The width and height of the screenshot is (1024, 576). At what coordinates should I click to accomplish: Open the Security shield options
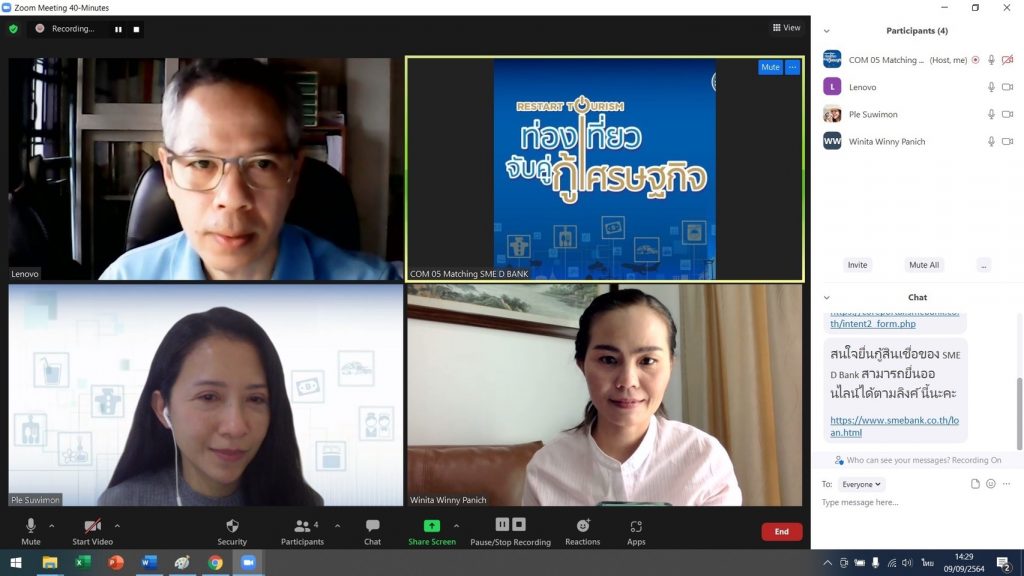232,526
